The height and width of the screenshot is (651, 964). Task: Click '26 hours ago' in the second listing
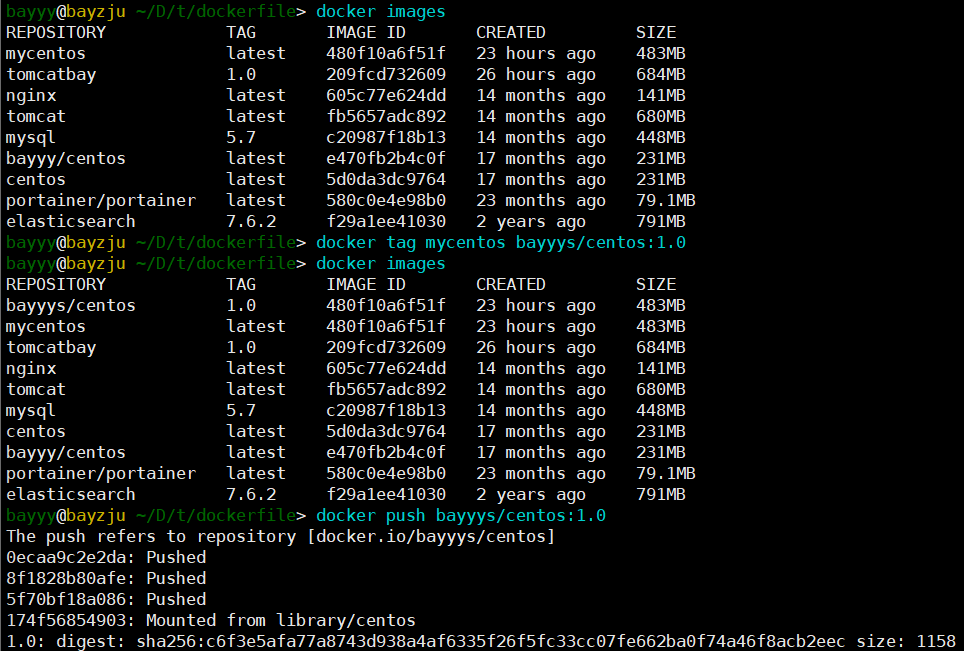point(535,348)
